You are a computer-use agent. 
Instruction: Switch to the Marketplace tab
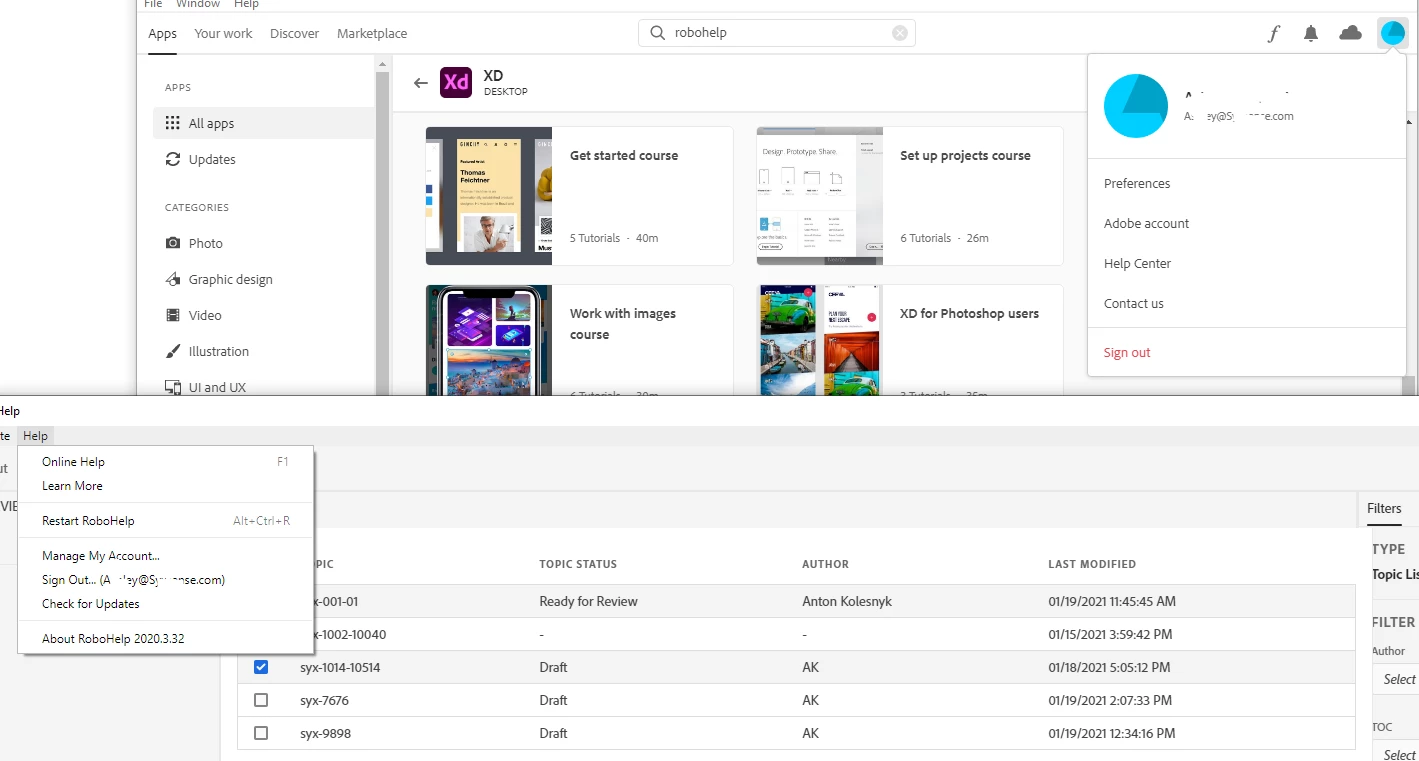(x=372, y=33)
